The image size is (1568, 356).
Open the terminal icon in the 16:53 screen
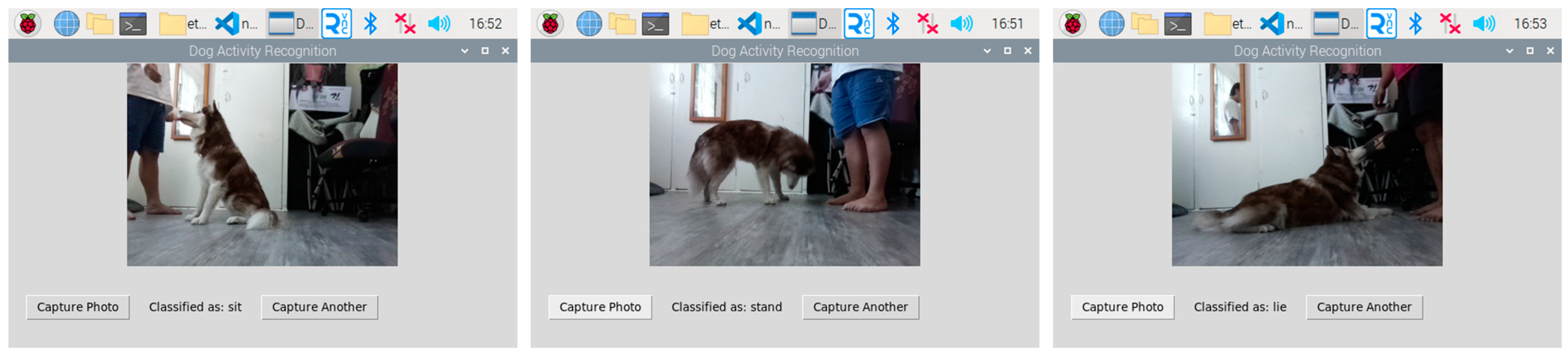pos(1177,24)
